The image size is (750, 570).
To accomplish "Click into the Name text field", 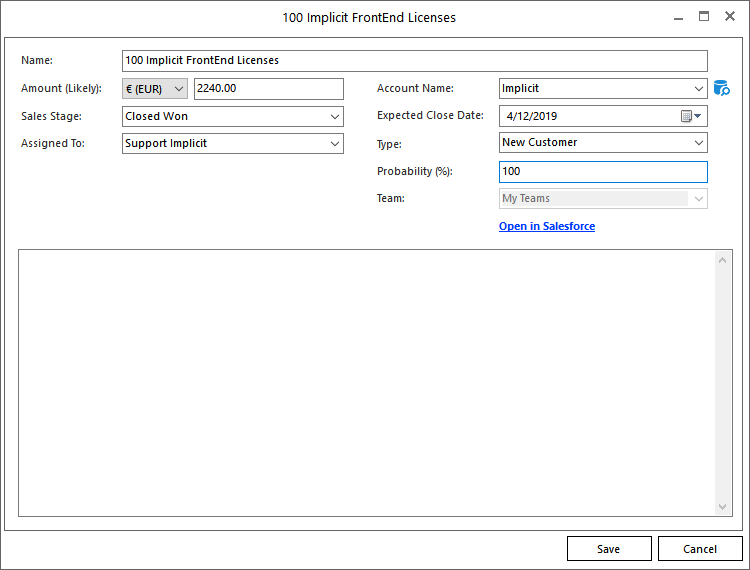I will point(414,61).
